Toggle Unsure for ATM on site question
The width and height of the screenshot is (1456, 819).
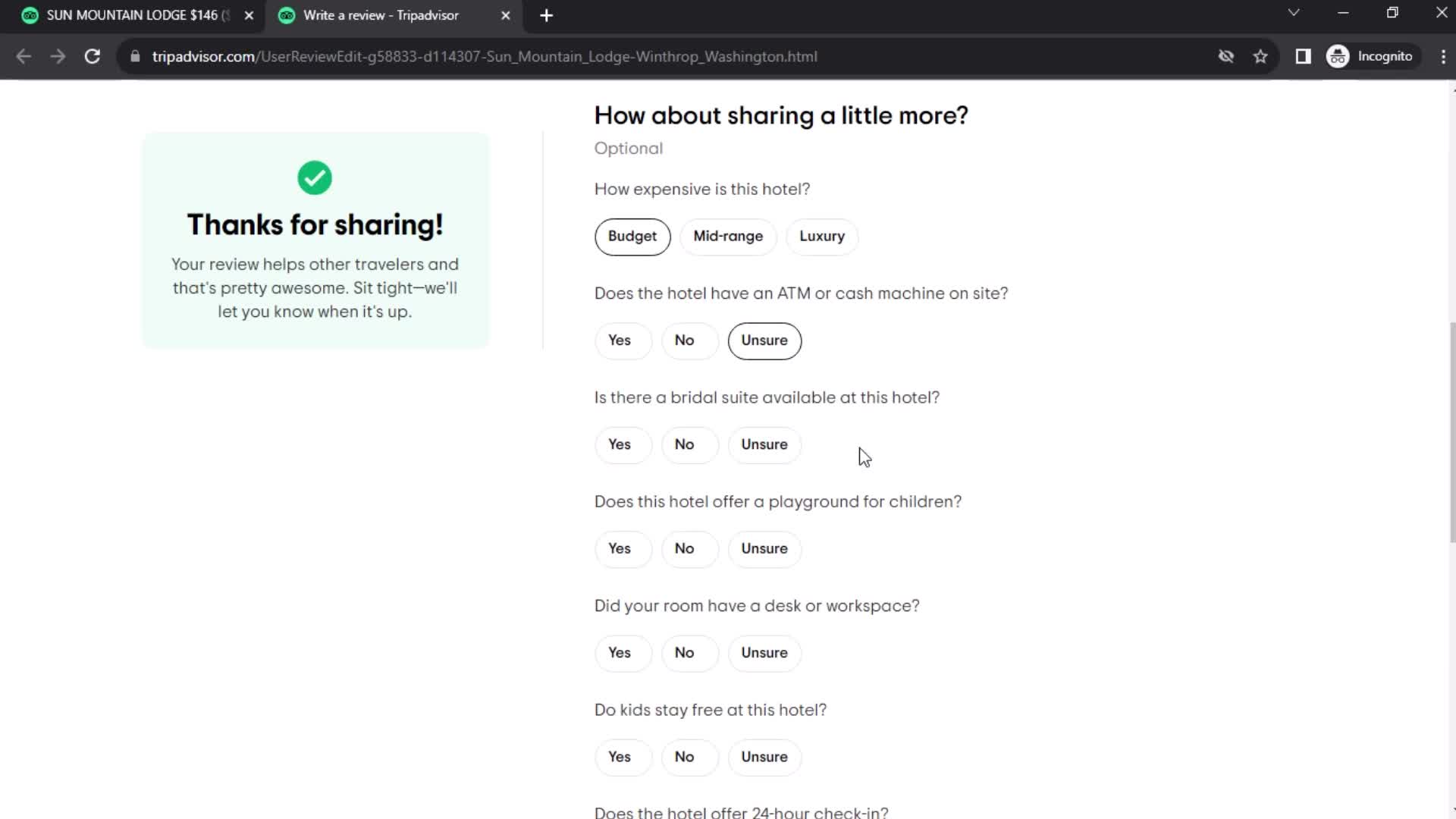tap(765, 340)
